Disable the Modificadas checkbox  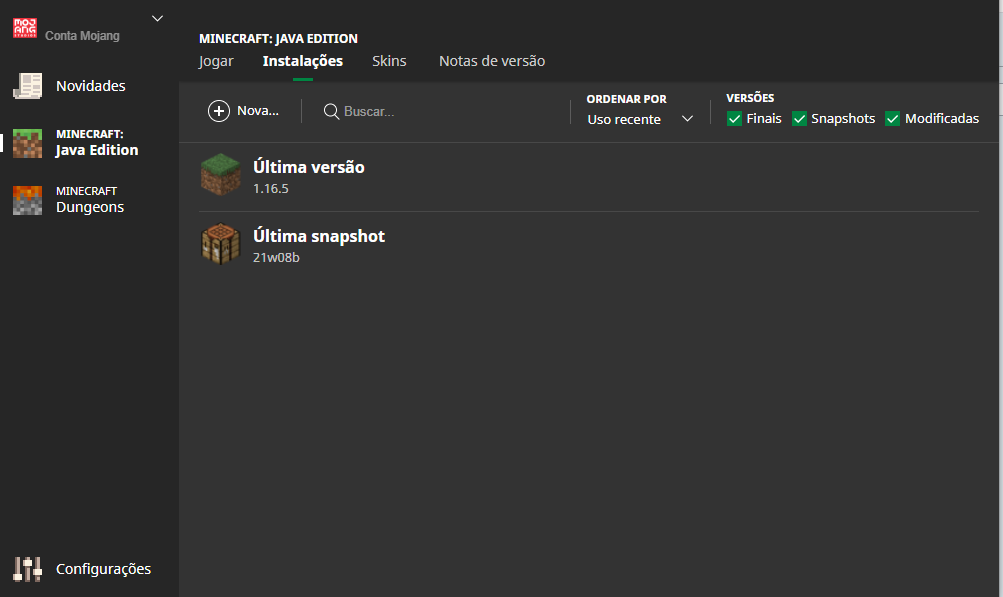click(x=893, y=119)
